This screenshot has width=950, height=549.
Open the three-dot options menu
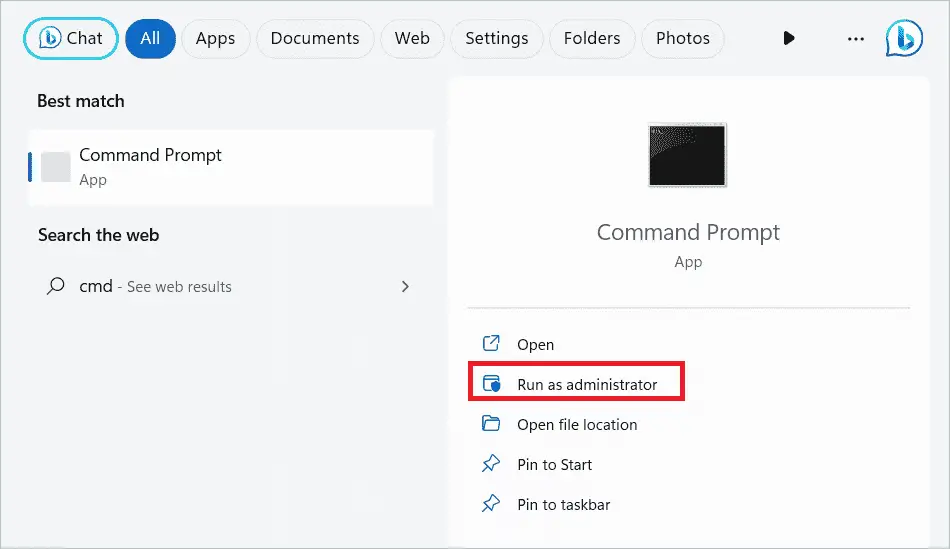pos(855,39)
